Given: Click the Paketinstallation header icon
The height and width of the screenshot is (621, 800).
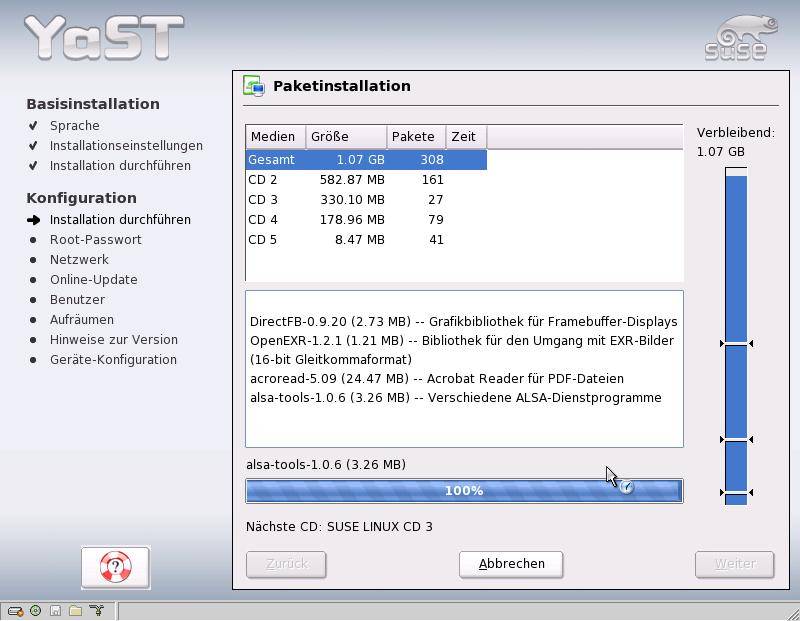Looking at the screenshot, I should point(254,86).
